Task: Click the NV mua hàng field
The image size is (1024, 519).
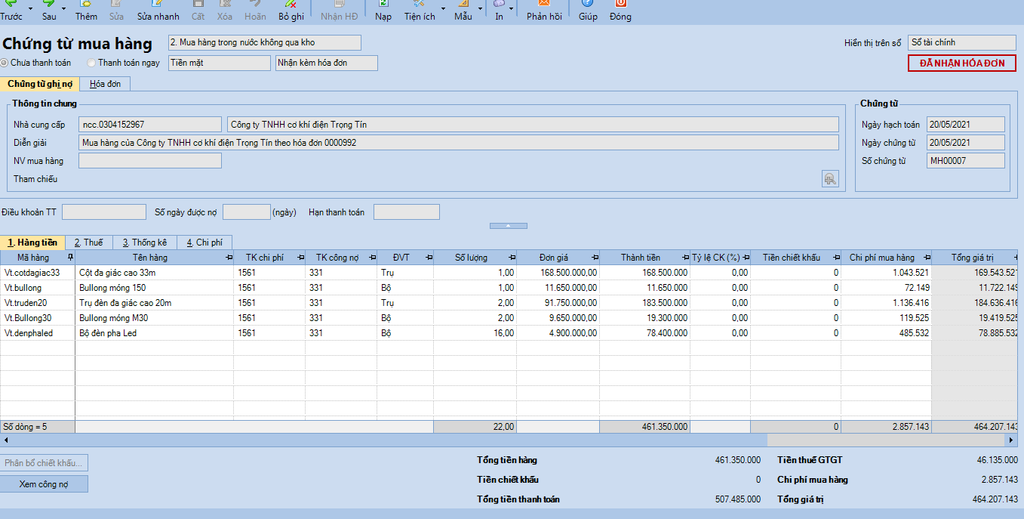Action: click(x=150, y=161)
